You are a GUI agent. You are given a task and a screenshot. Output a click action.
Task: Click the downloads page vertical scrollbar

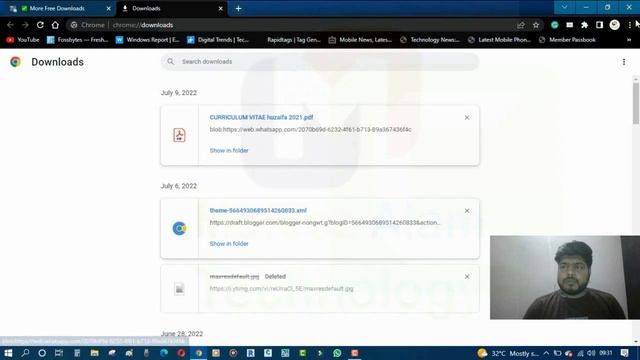click(x=636, y=104)
